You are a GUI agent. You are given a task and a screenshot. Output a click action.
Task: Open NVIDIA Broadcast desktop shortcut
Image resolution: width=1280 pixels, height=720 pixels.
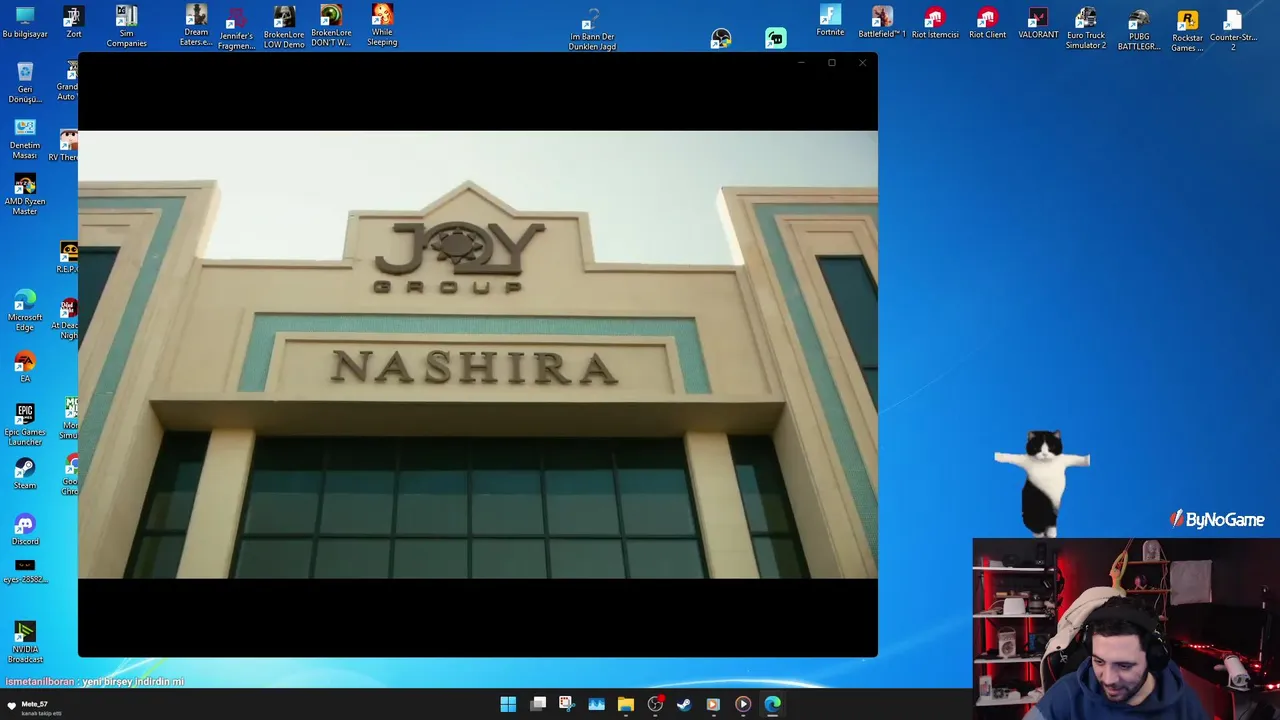pyautogui.click(x=25, y=641)
